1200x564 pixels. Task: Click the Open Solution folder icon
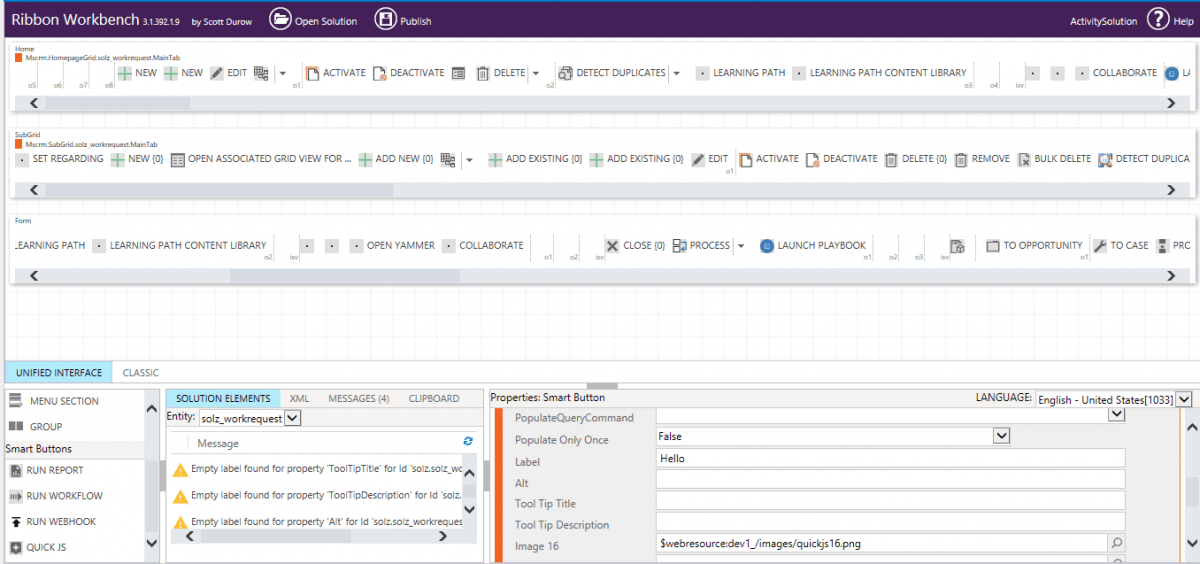click(280, 20)
